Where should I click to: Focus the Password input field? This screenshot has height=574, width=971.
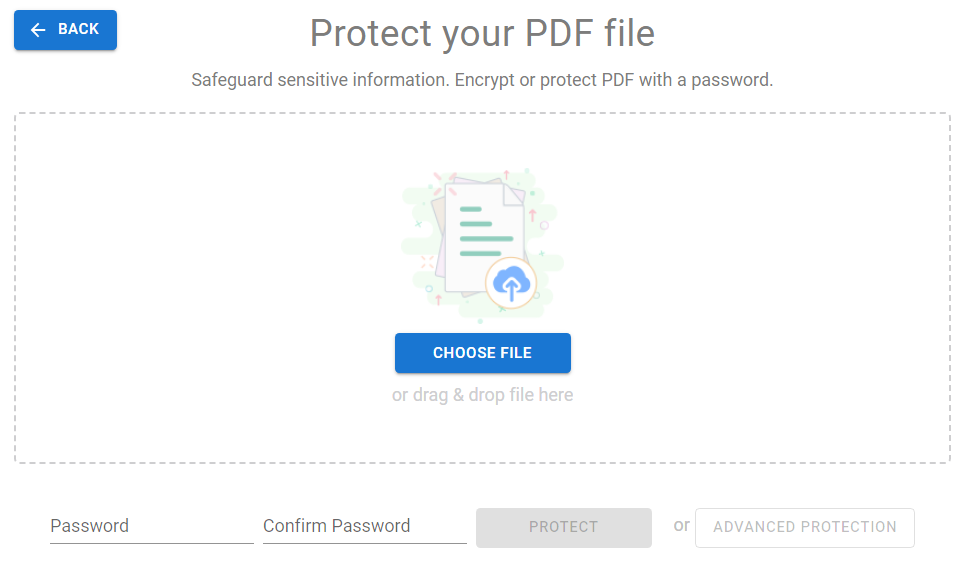(151, 526)
